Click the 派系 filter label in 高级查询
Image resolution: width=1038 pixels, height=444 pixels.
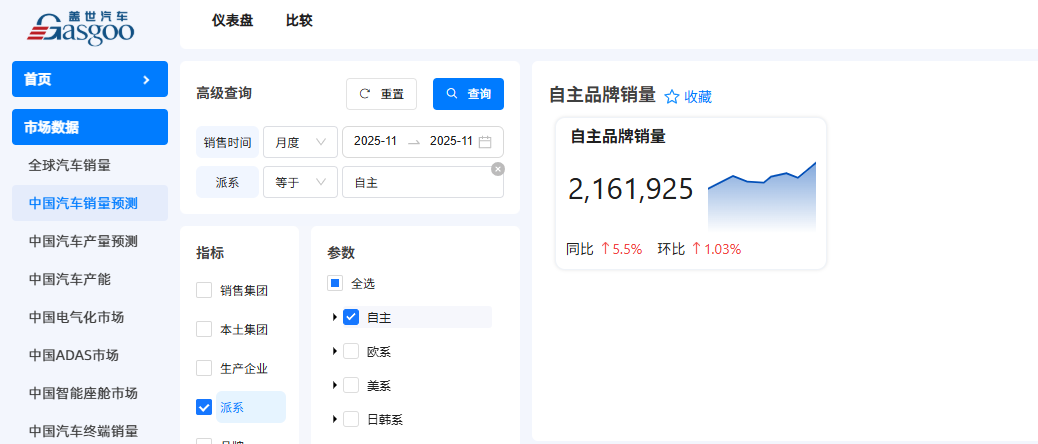pos(227,182)
